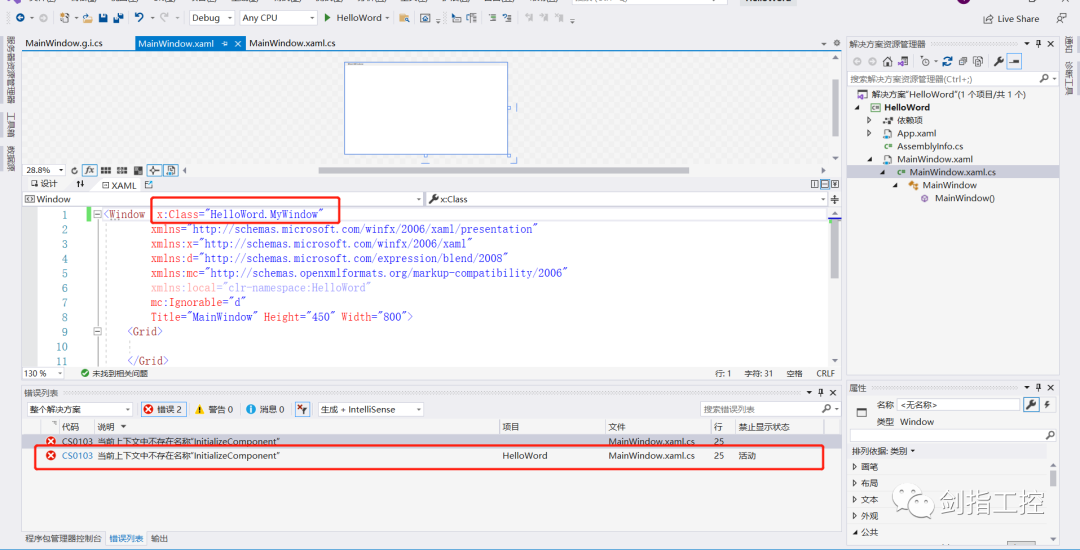Click the designer refresh icon beside zoom

[74, 169]
